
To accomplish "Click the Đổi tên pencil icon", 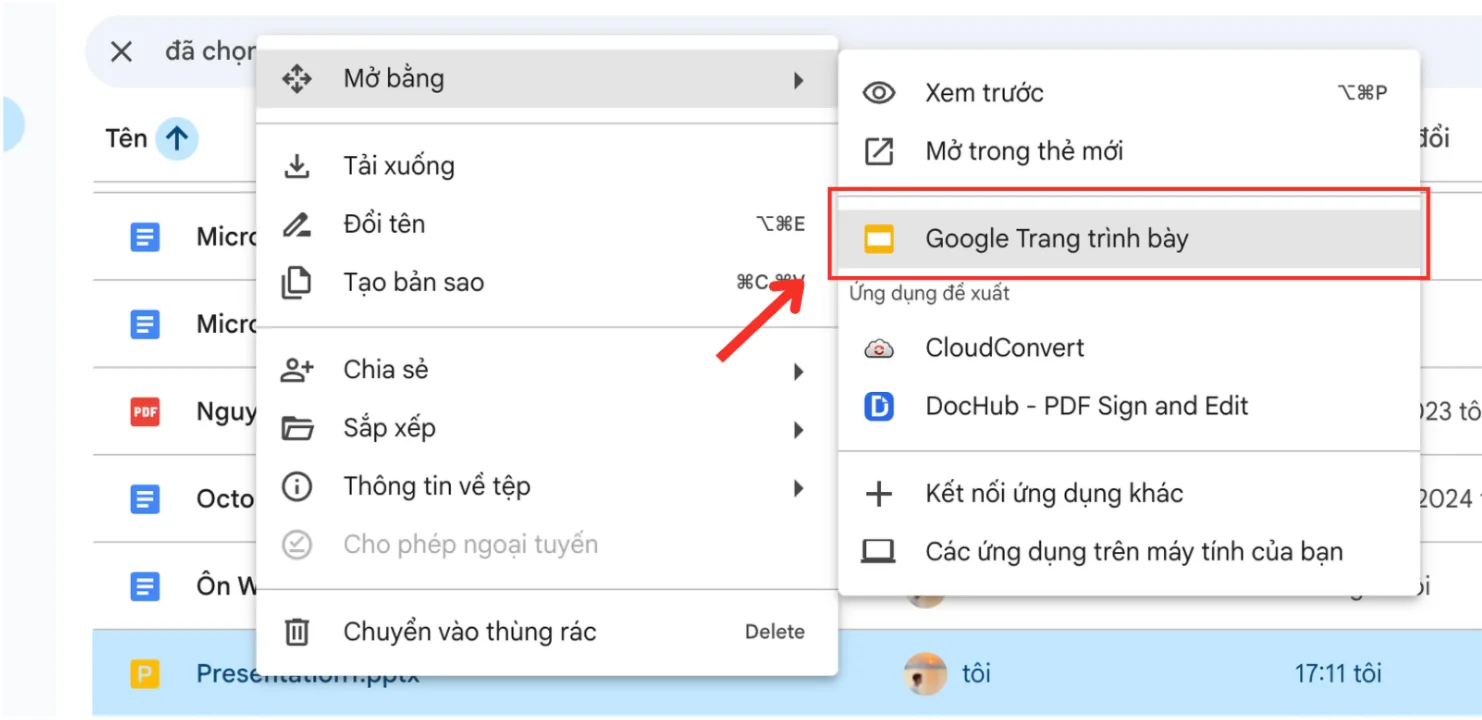I will [297, 224].
